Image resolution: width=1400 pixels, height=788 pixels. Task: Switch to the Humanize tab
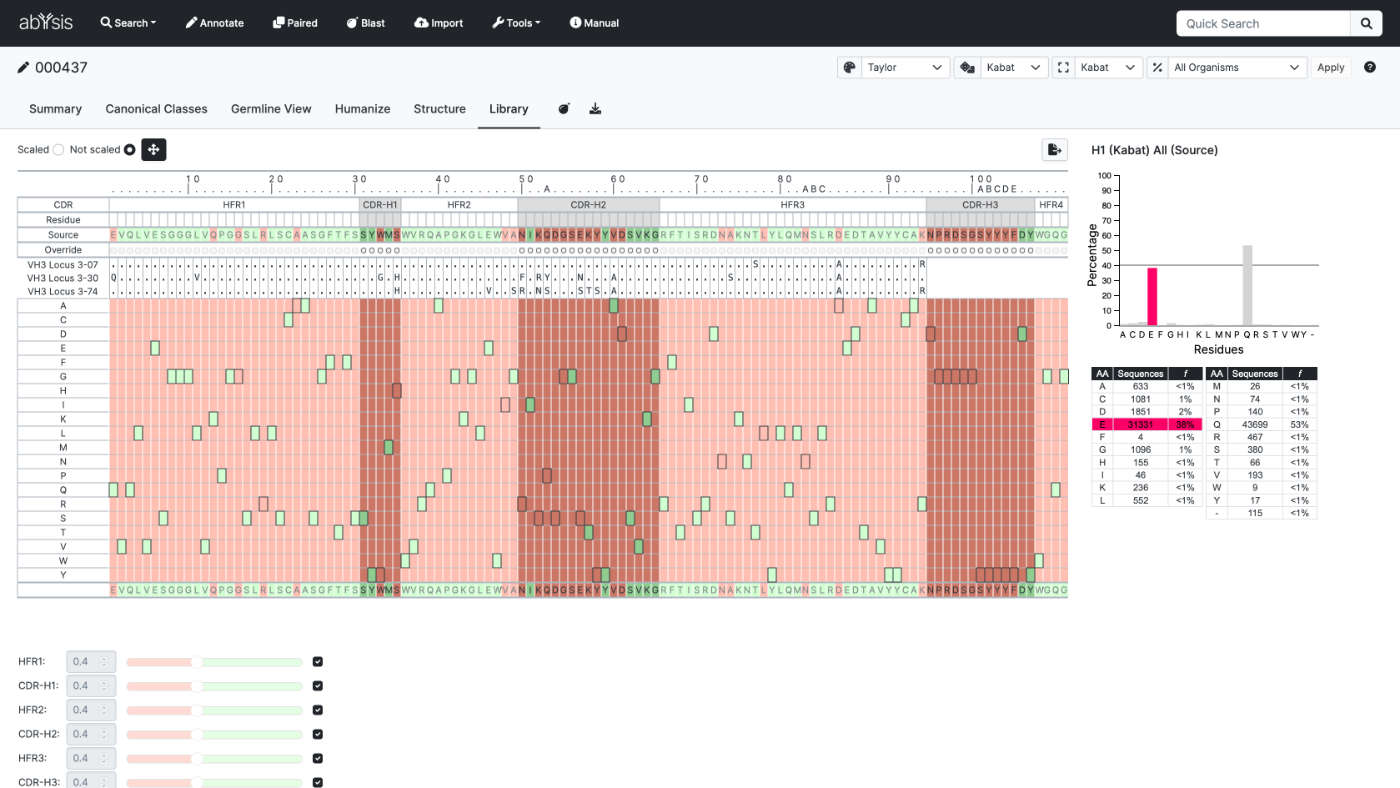362,109
